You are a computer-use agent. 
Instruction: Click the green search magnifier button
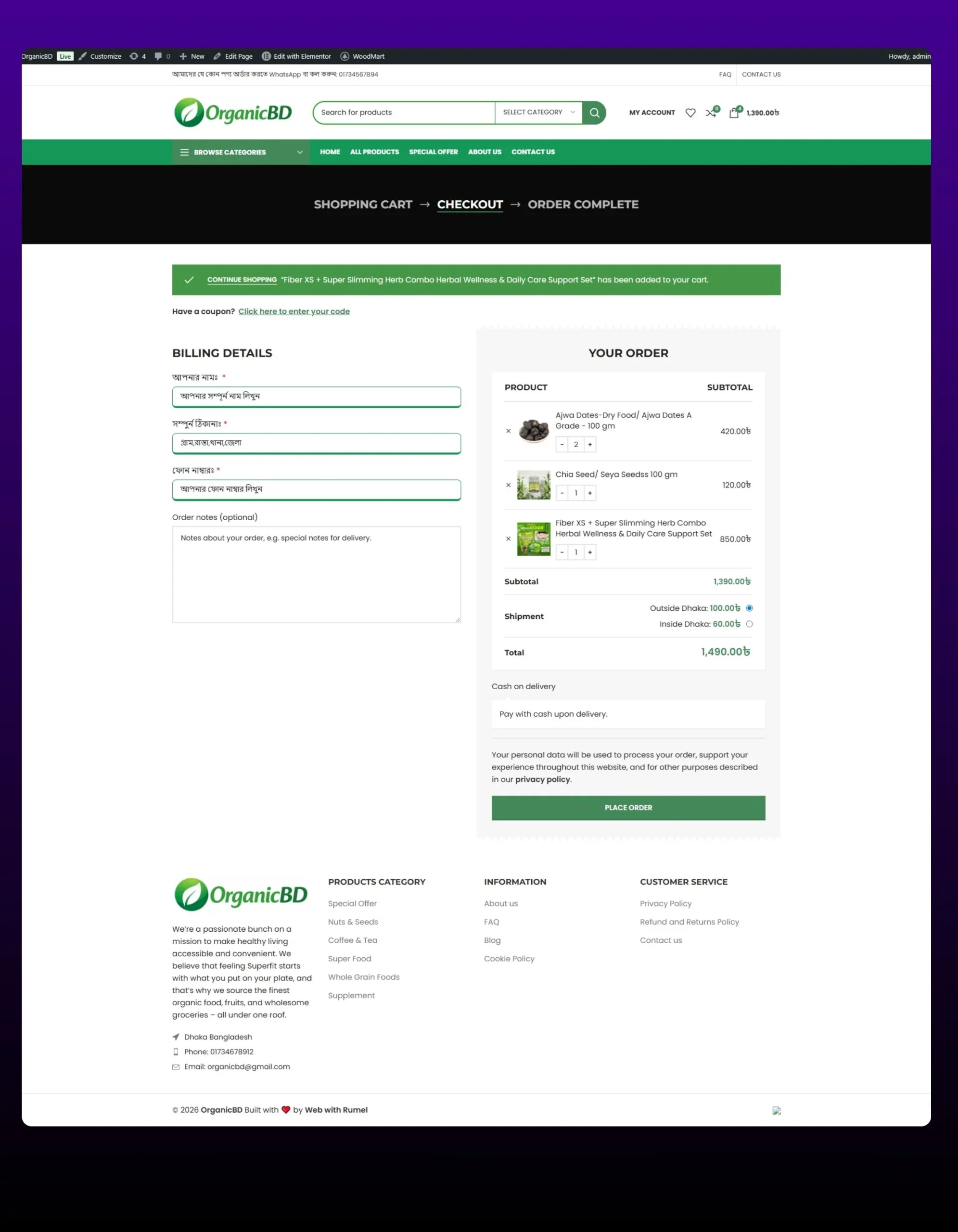tap(594, 113)
